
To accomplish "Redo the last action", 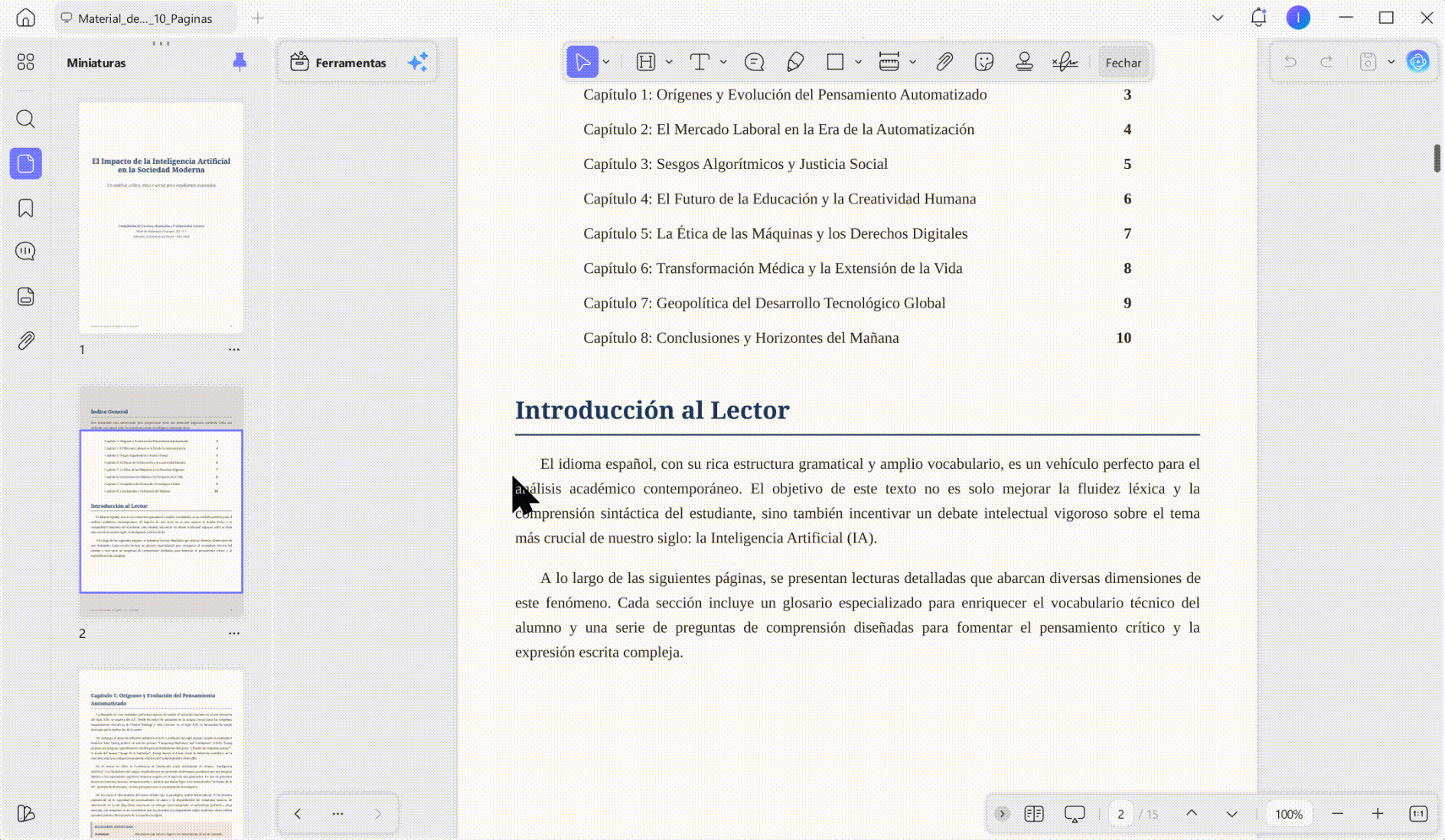I will [x=1326, y=62].
